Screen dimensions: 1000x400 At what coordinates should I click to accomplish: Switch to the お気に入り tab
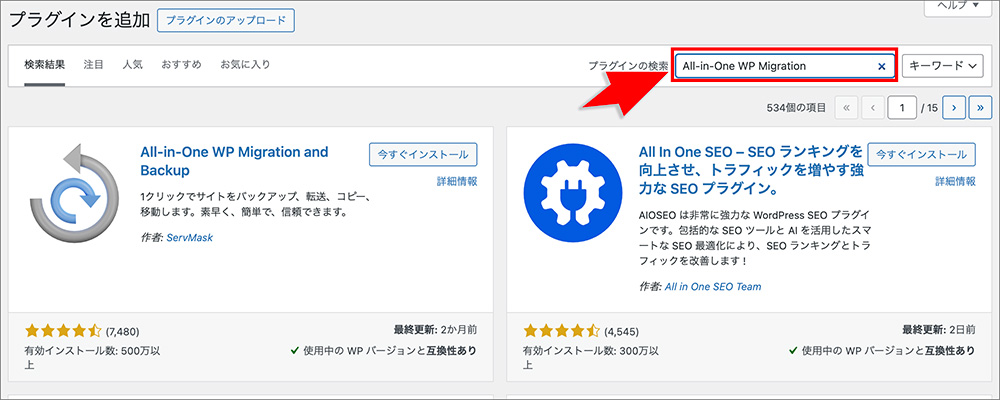coord(246,64)
